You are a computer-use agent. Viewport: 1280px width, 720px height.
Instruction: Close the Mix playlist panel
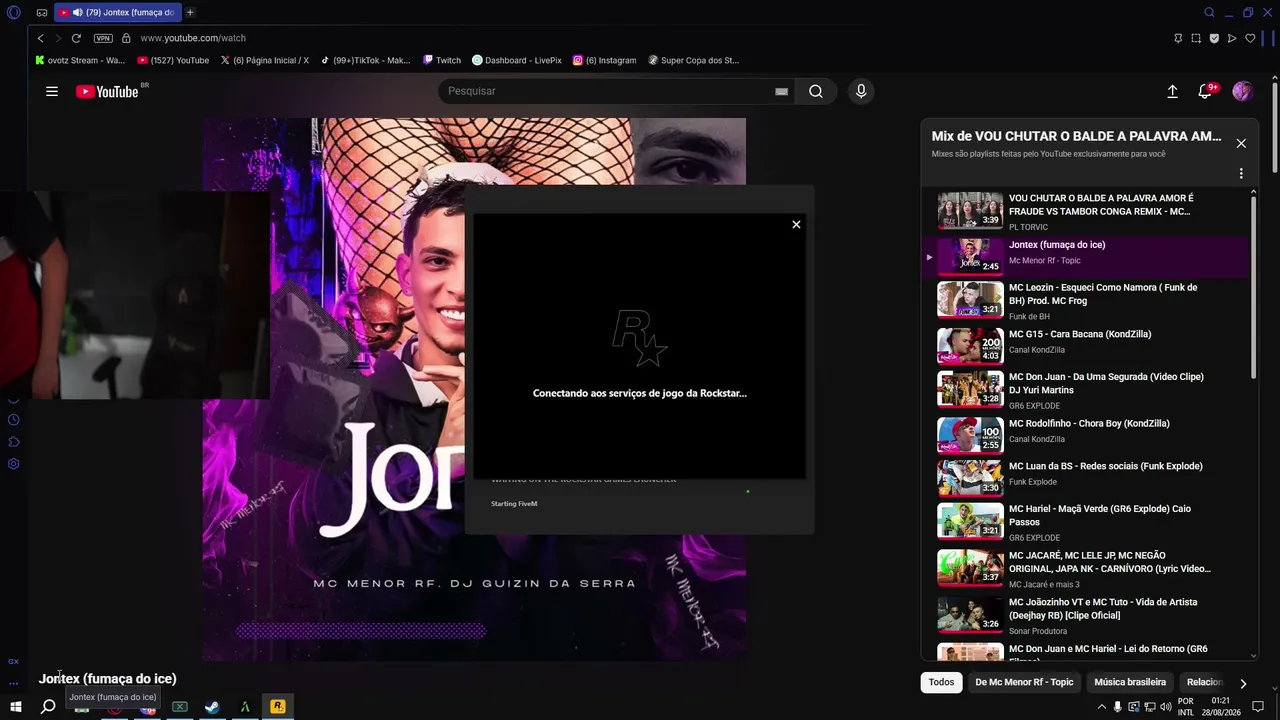click(1241, 143)
